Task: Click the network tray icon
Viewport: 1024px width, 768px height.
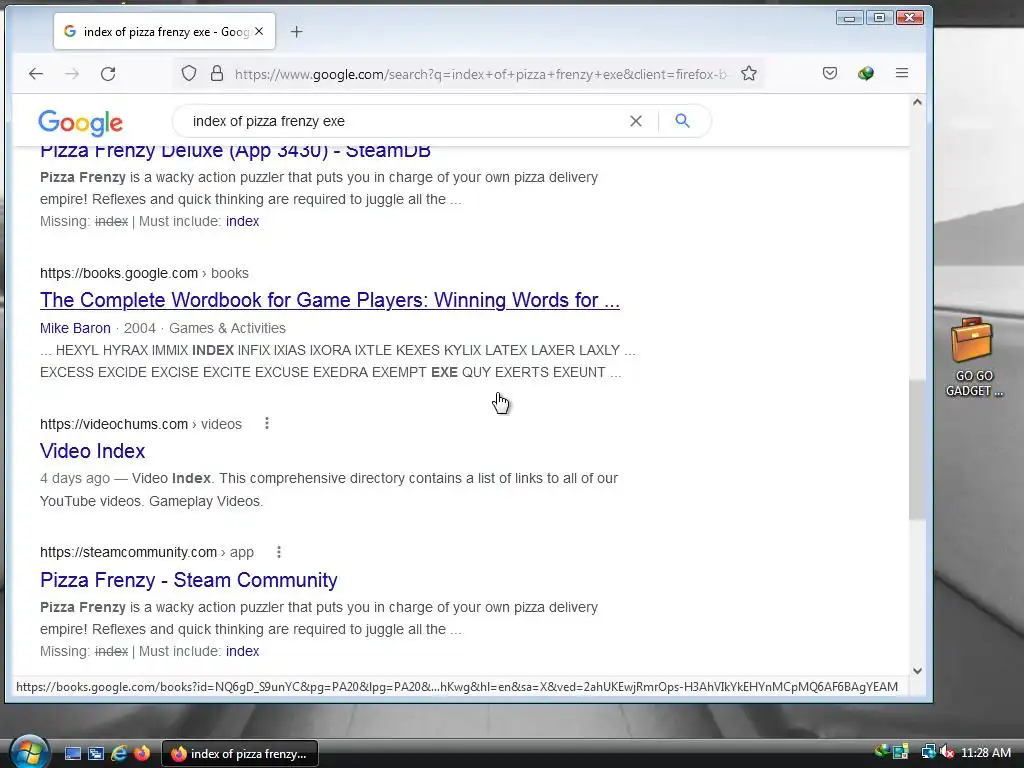Action: coord(928,752)
